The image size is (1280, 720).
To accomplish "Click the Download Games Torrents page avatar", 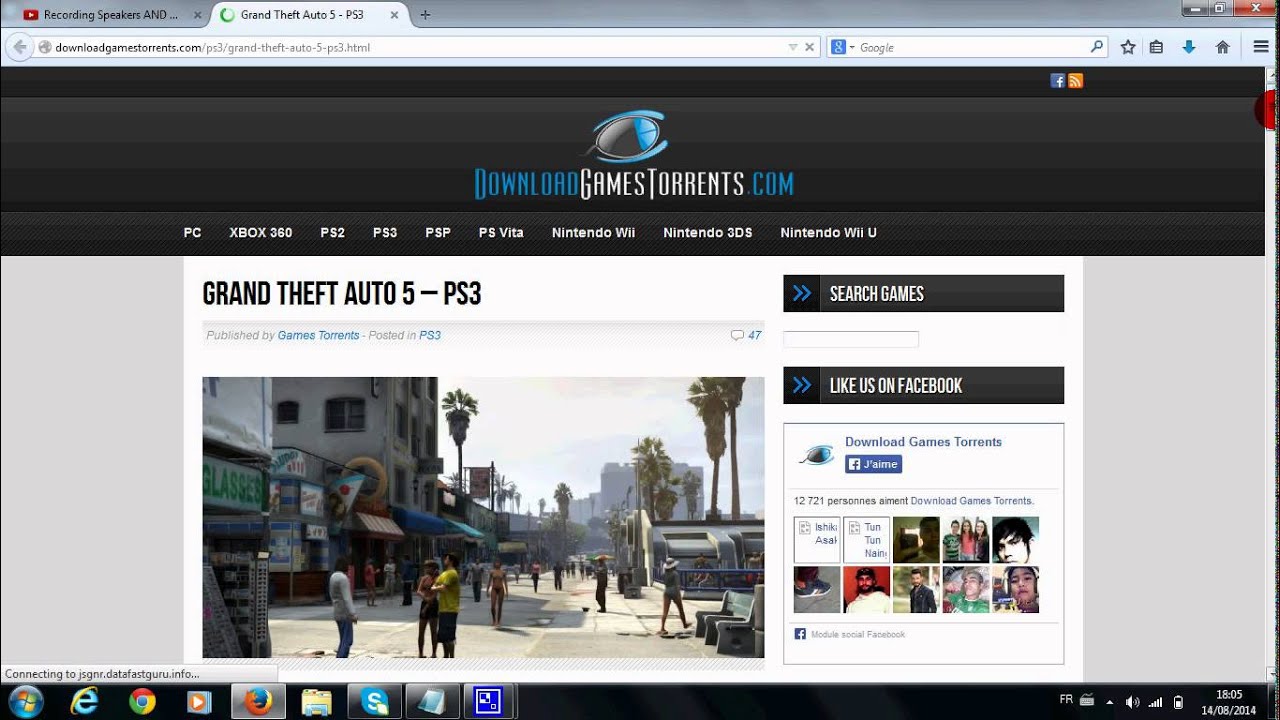I will (x=816, y=455).
